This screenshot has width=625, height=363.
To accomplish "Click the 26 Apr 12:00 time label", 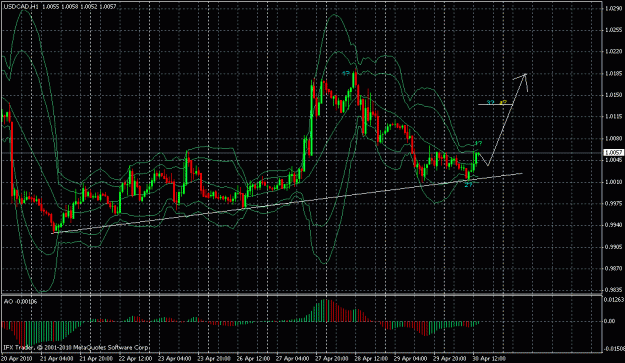I will click(253, 358).
